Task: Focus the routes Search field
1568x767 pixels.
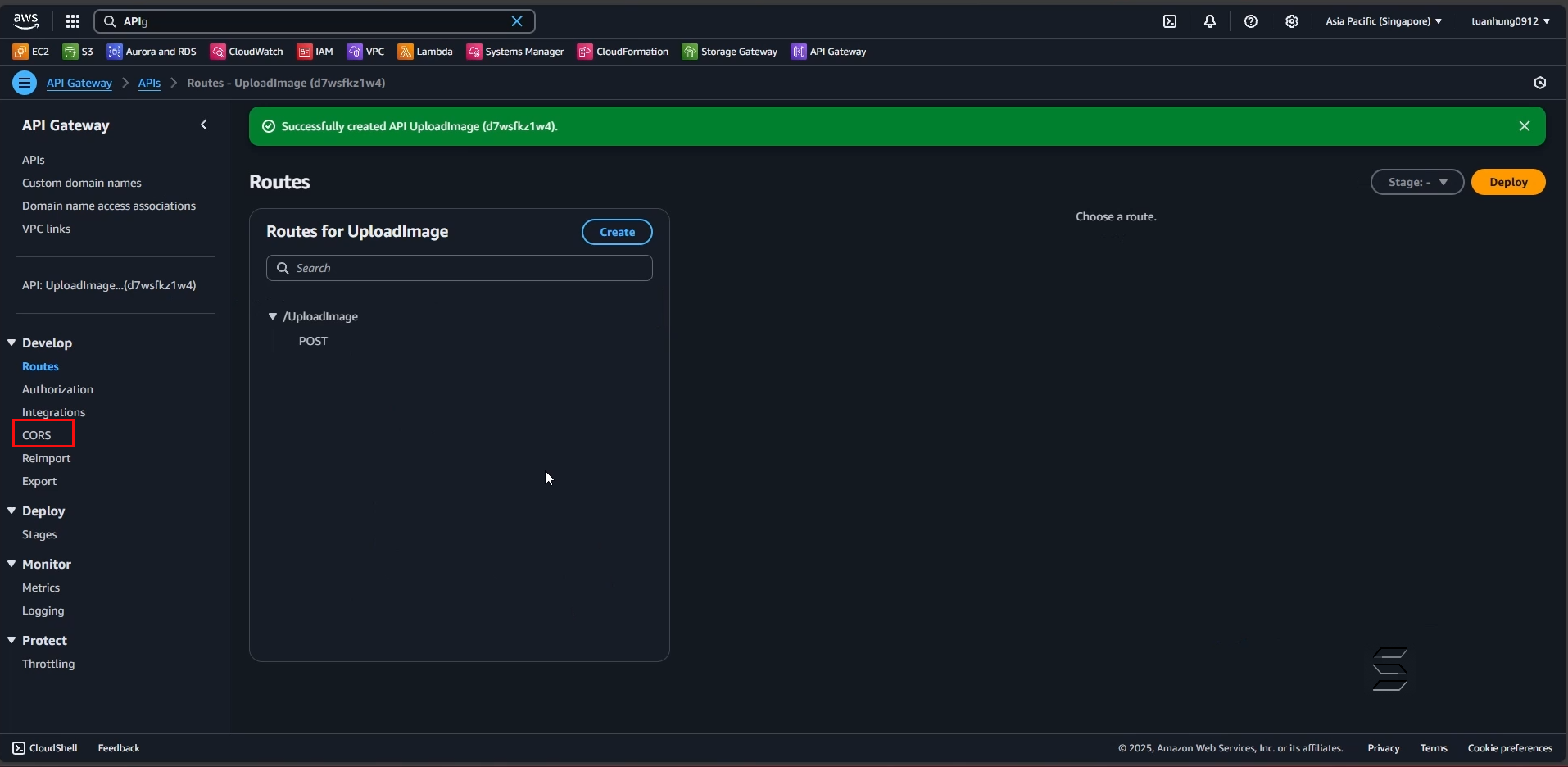Action: point(459,268)
